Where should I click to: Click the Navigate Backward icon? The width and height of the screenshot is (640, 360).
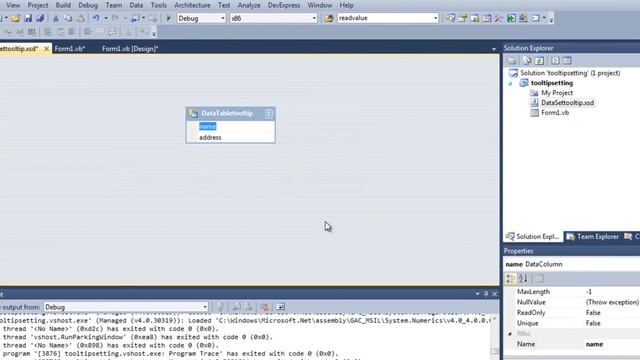(135, 18)
